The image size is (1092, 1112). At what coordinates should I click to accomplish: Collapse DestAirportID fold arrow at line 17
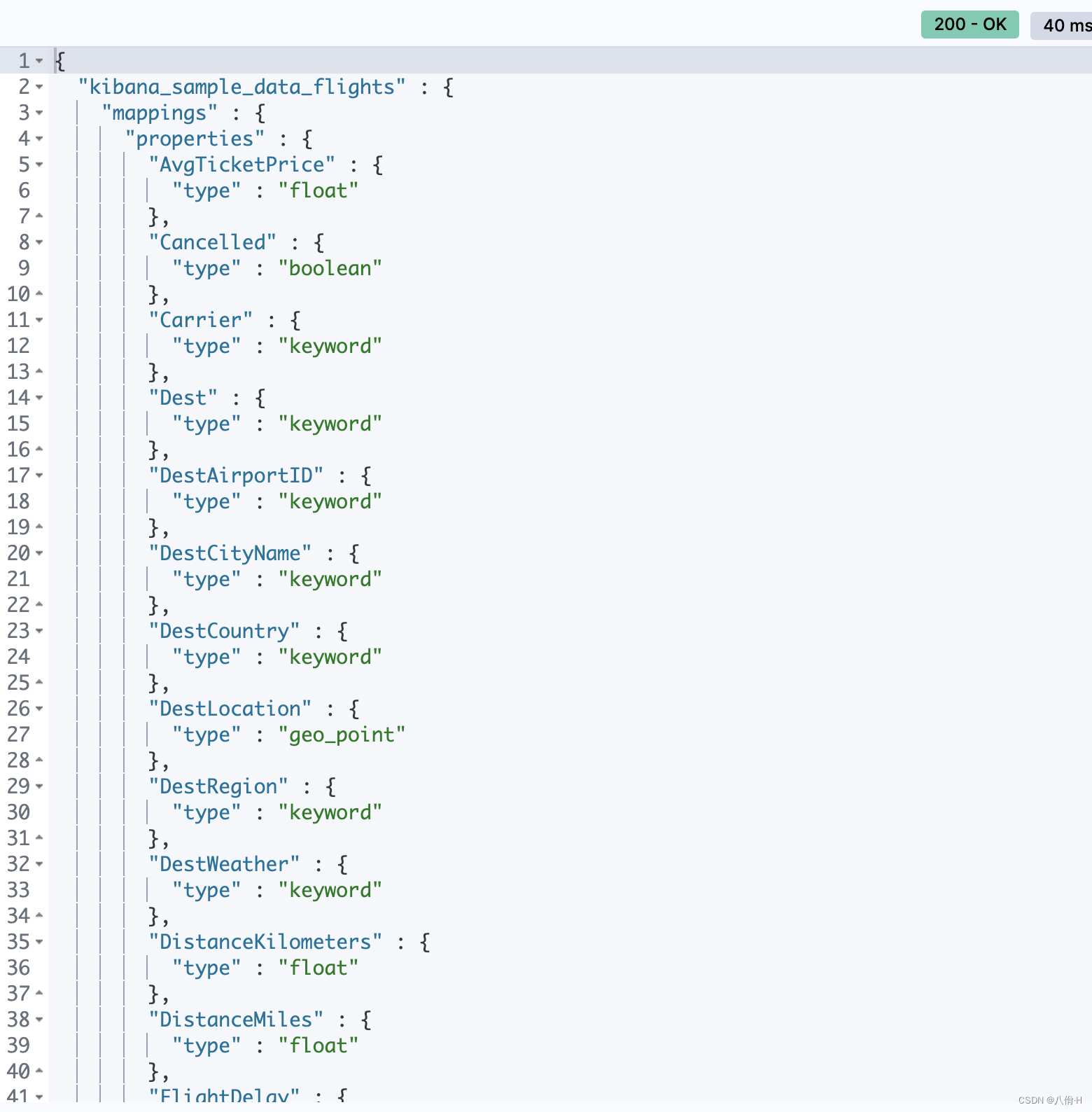click(x=39, y=475)
